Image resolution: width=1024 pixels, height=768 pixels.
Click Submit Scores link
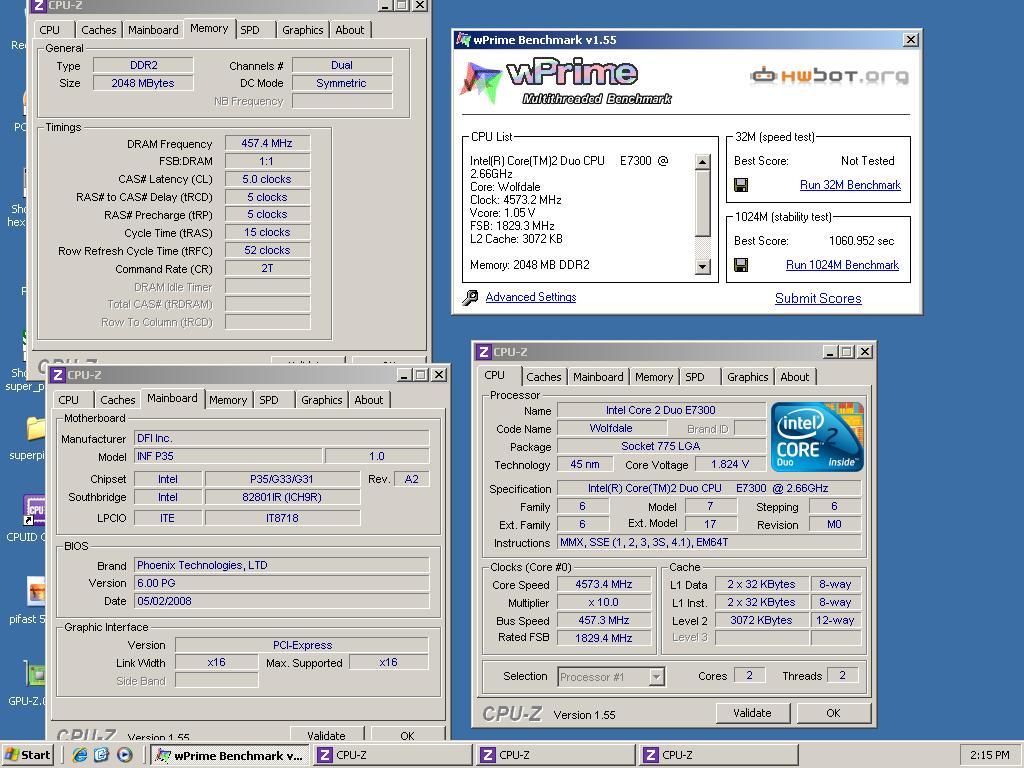click(x=818, y=298)
